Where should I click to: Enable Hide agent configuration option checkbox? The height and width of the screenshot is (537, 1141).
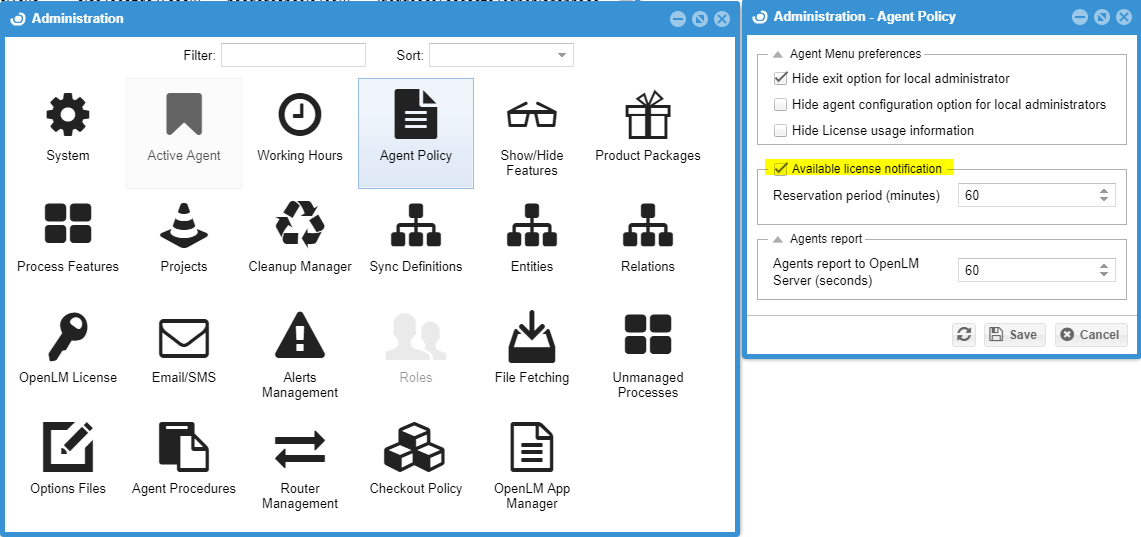click(x=781, y=104)
